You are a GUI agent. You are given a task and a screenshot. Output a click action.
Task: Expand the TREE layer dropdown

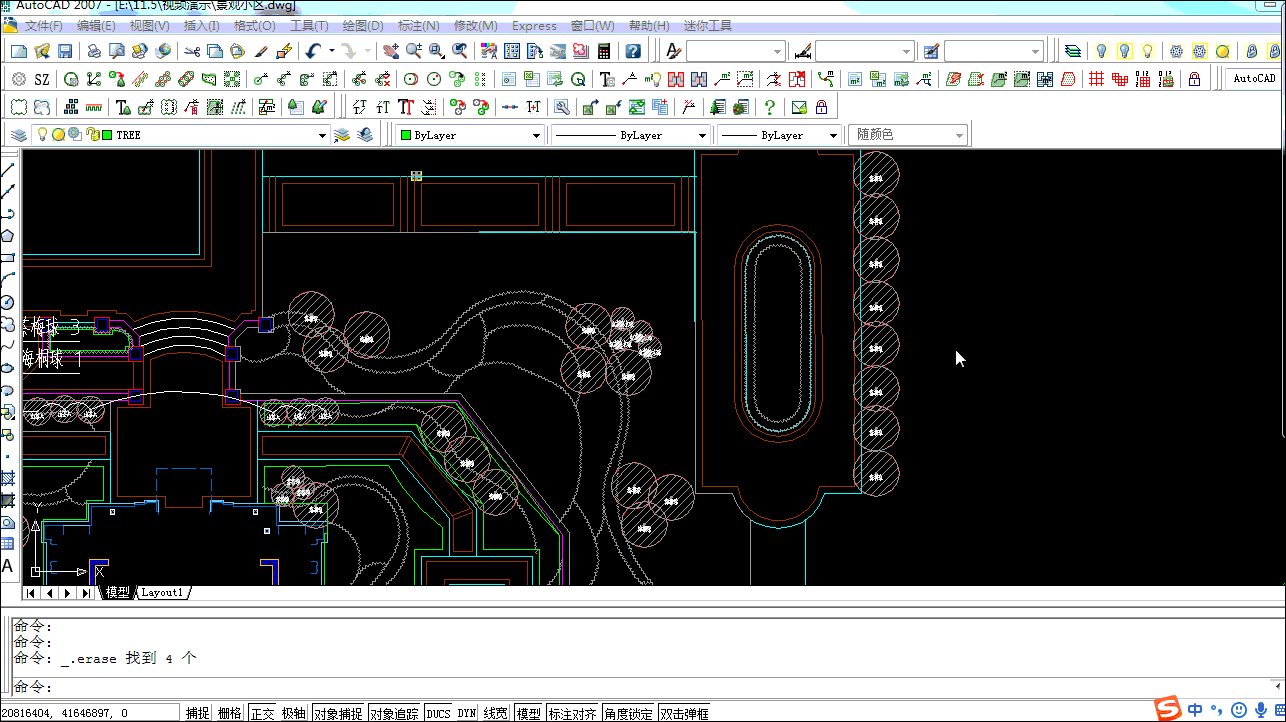[322, 135]
